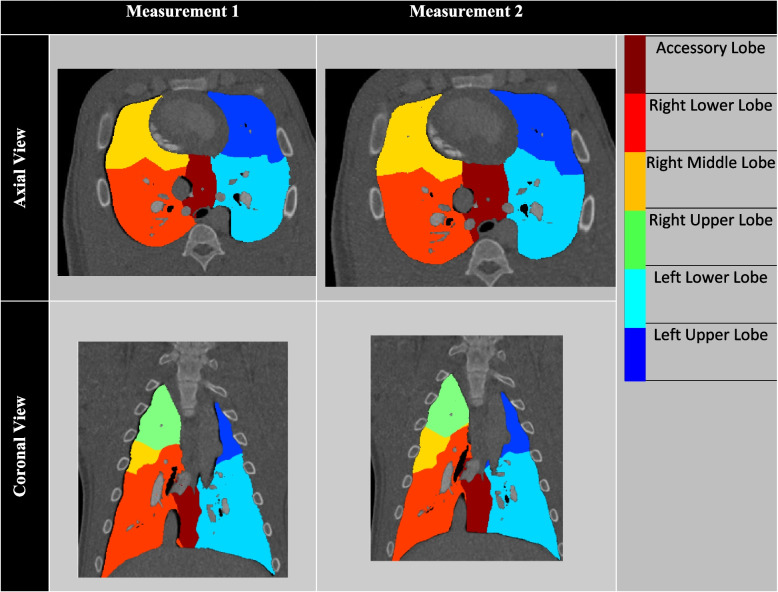Screen dimensions: 778x592
Task: Click the Right Lower Lobe red swatch
Action: 635,122
